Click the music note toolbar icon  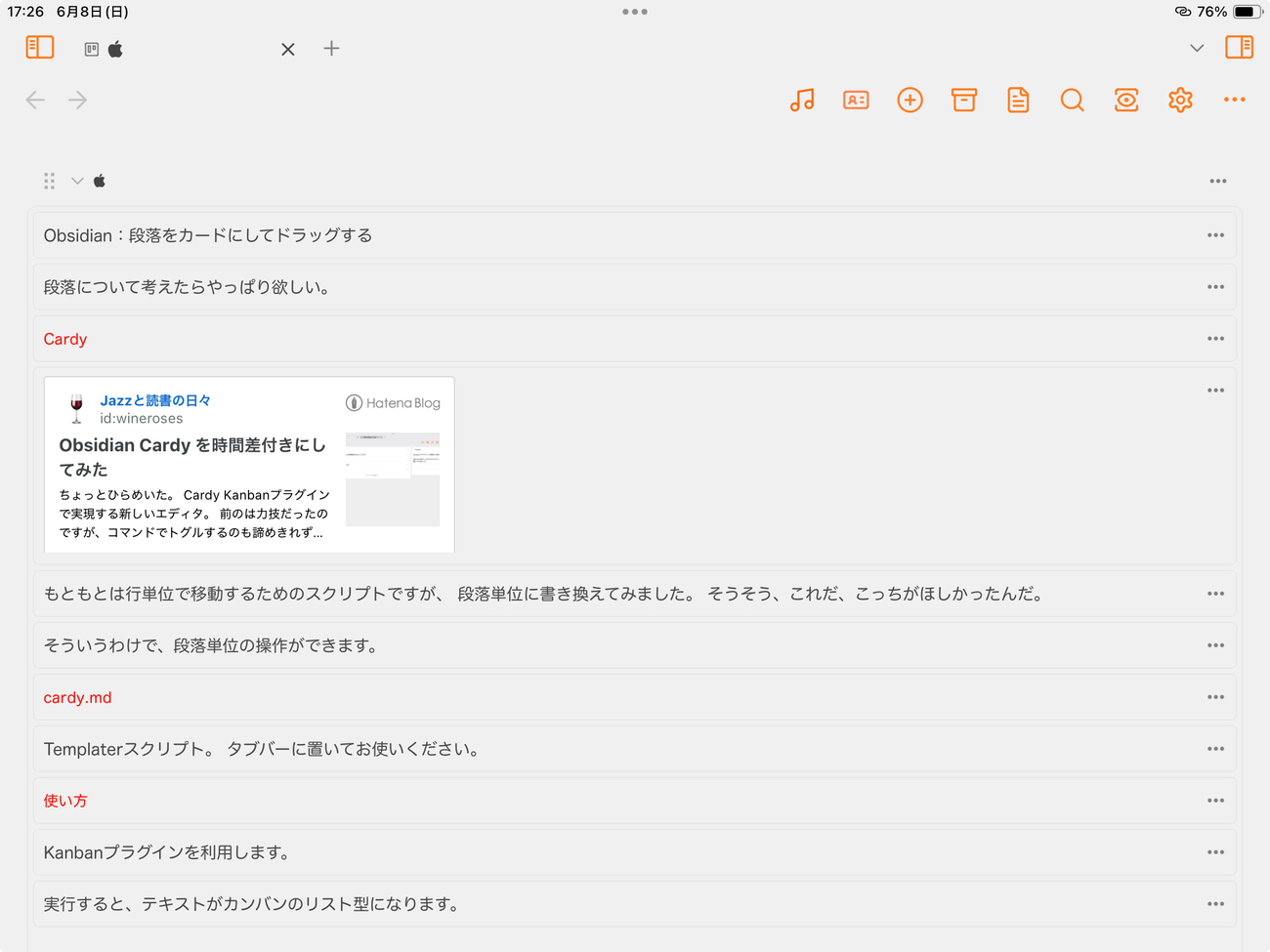coord(802,100)
